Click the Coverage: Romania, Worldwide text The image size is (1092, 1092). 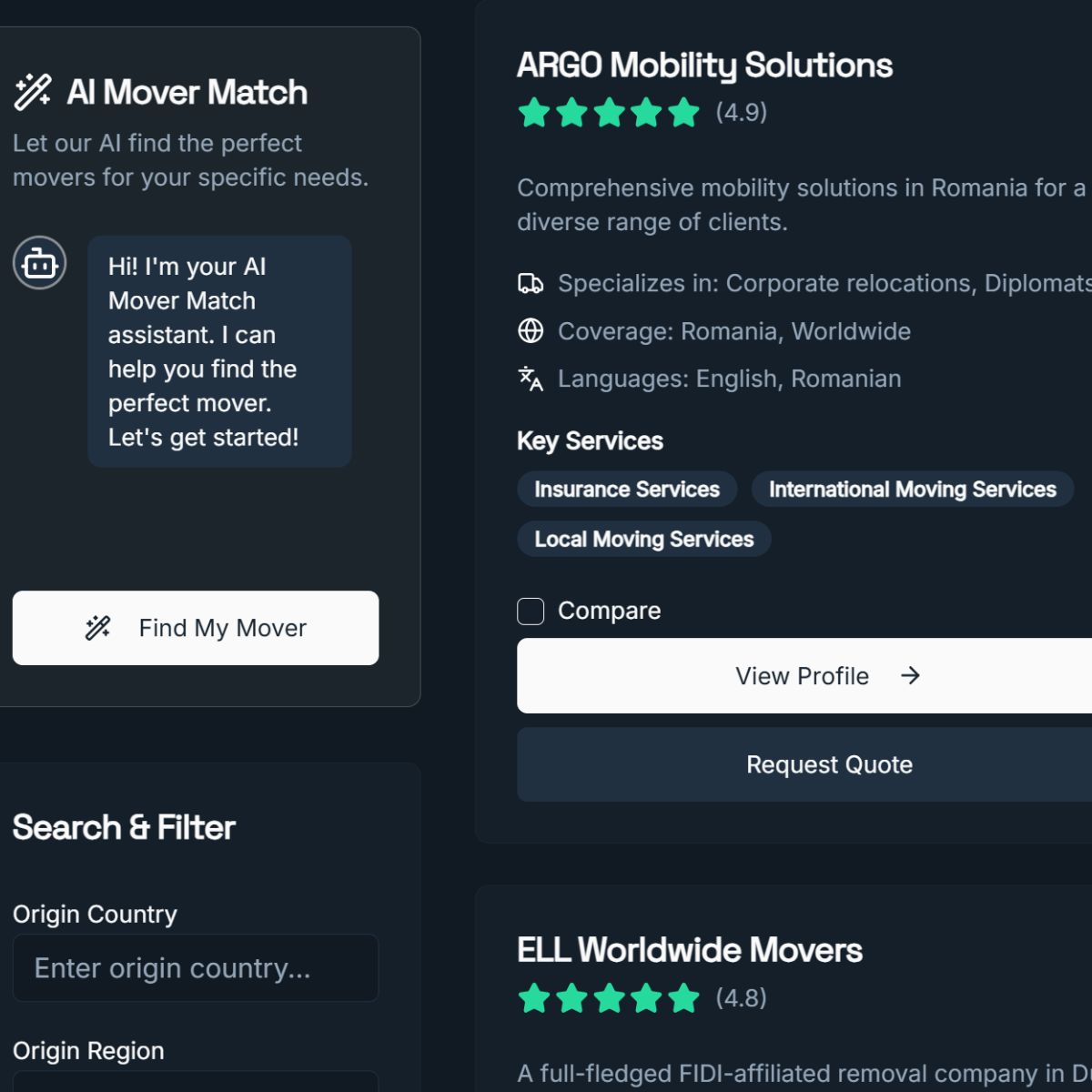point(734,331)
